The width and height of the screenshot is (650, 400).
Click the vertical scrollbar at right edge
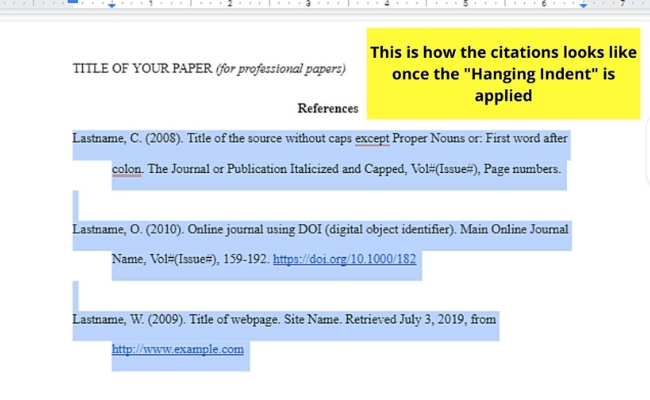[646, 140]
